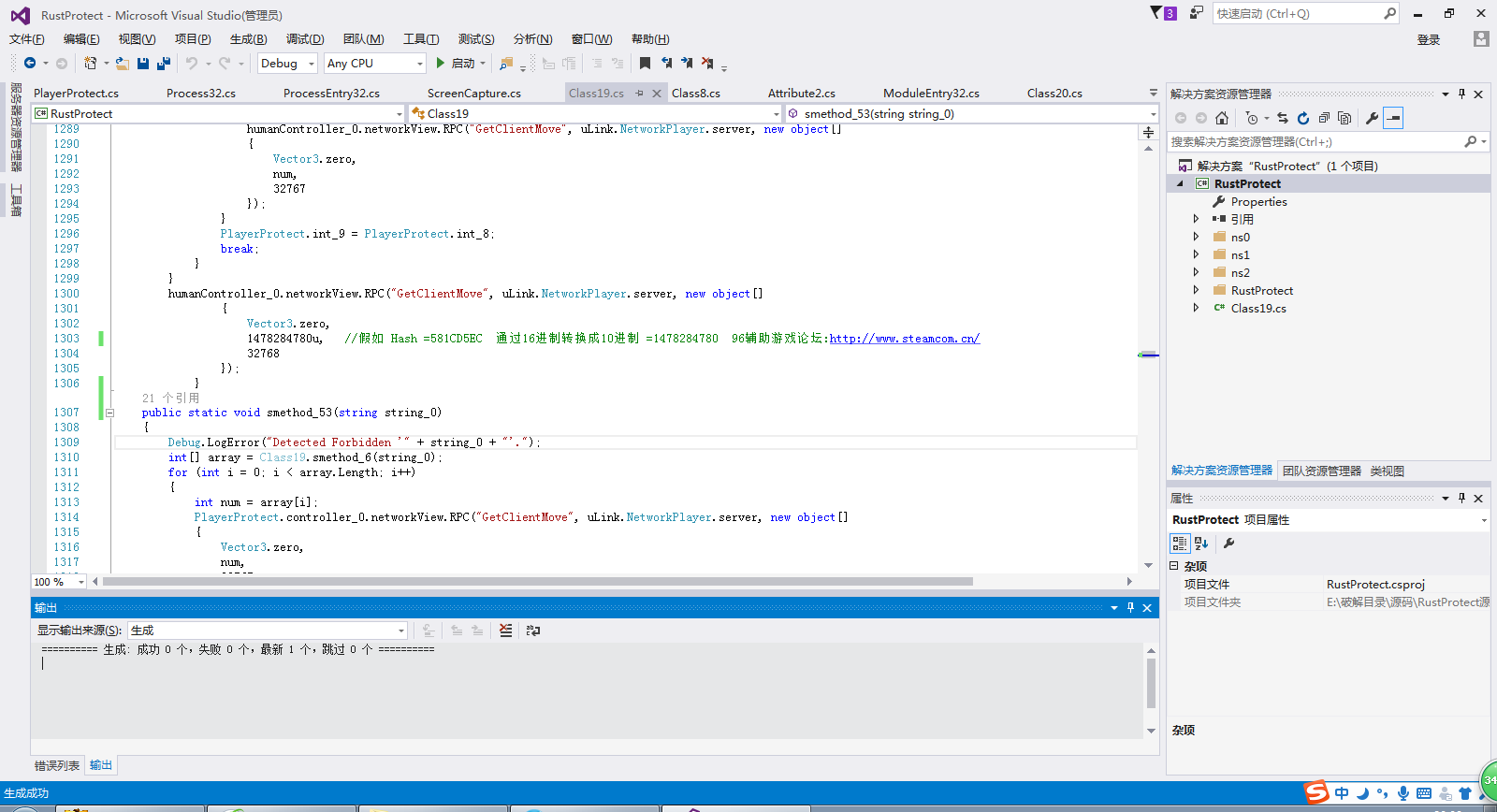The height and width of the screenshot is (812, 1497).
Task: Refresh the Solution Explorer tree
Action: click(1302, 118)
